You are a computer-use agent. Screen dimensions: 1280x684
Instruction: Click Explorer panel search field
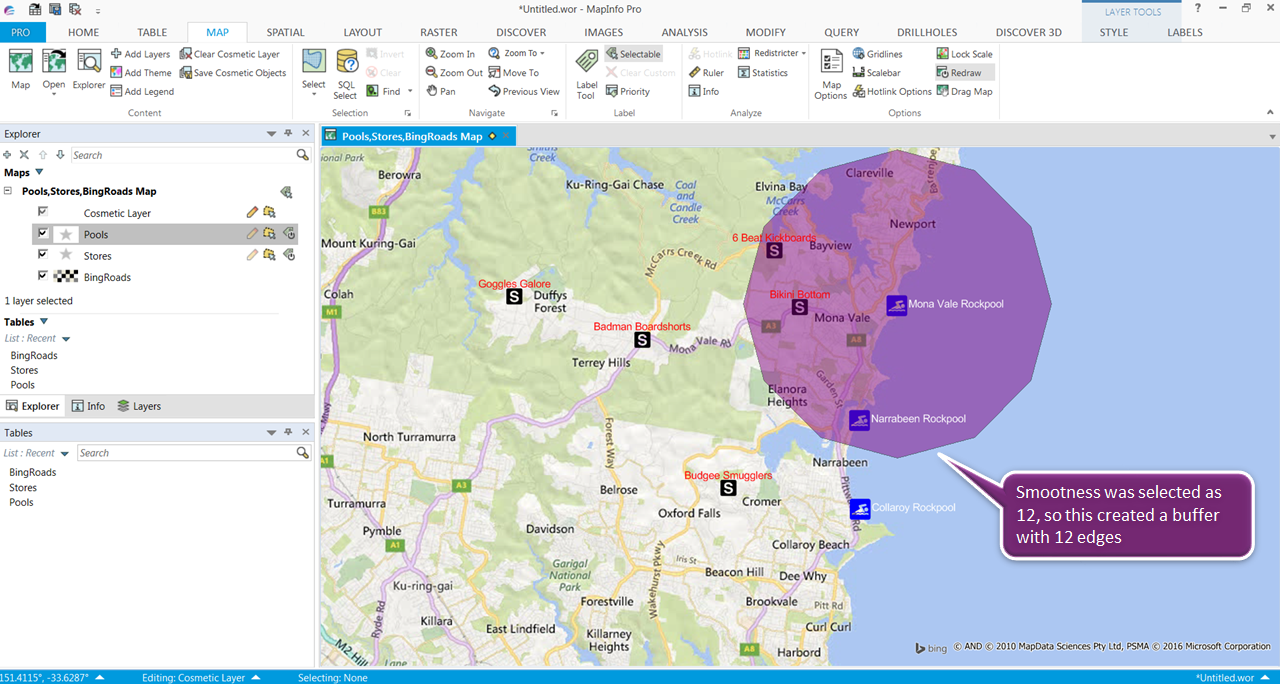point(190,155)
